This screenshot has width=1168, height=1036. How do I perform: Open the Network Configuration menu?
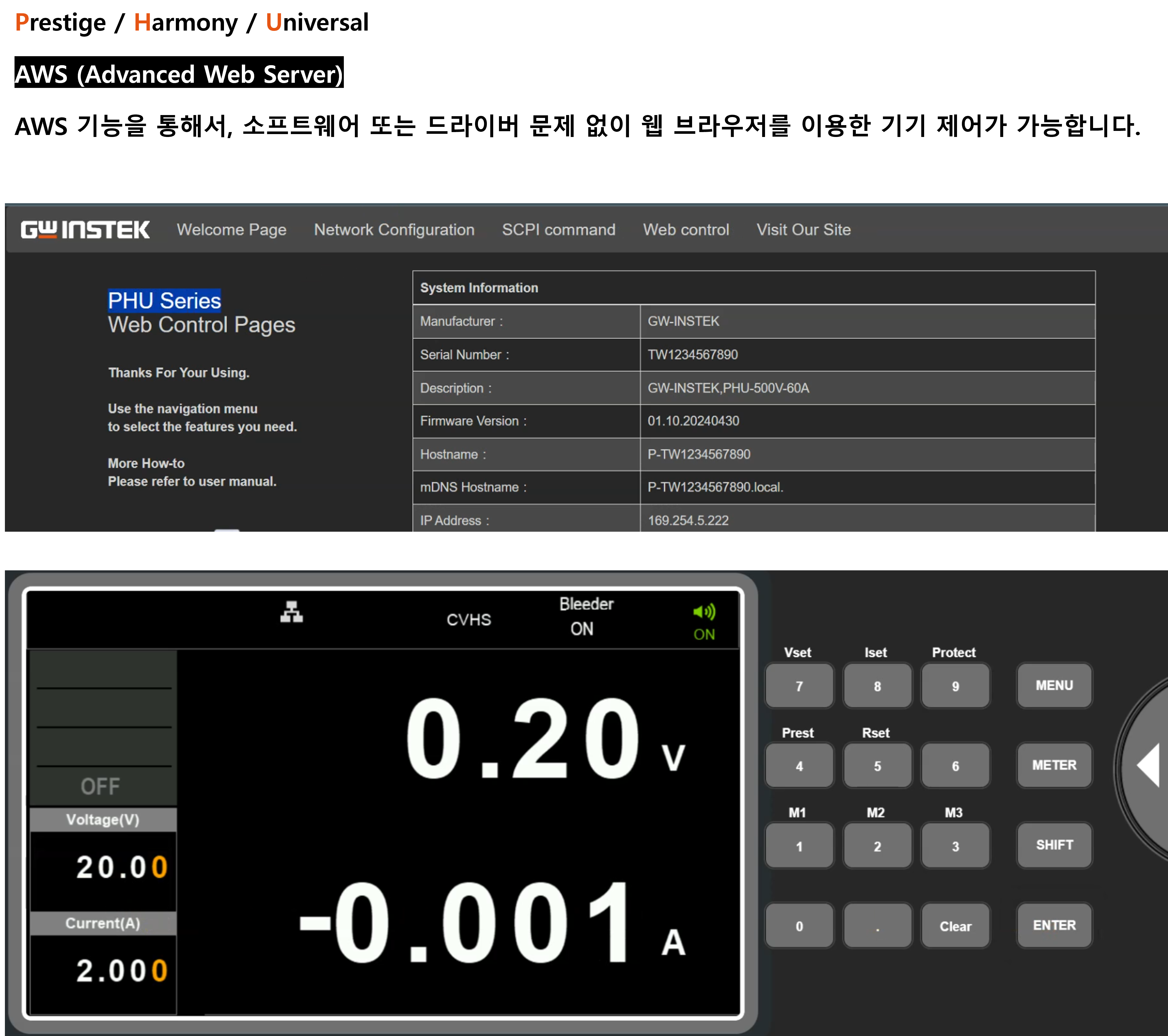coord(394,230)
